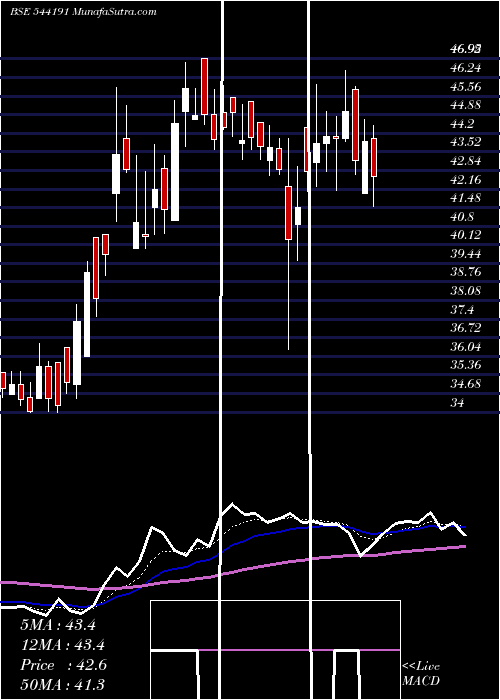Click the 12MA : 43.4 readout

pos(62,645)
